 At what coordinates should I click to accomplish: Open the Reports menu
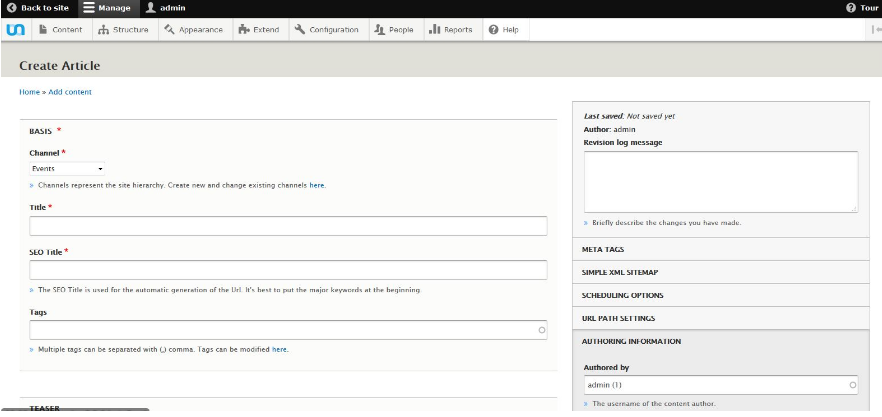coord(450,30)
